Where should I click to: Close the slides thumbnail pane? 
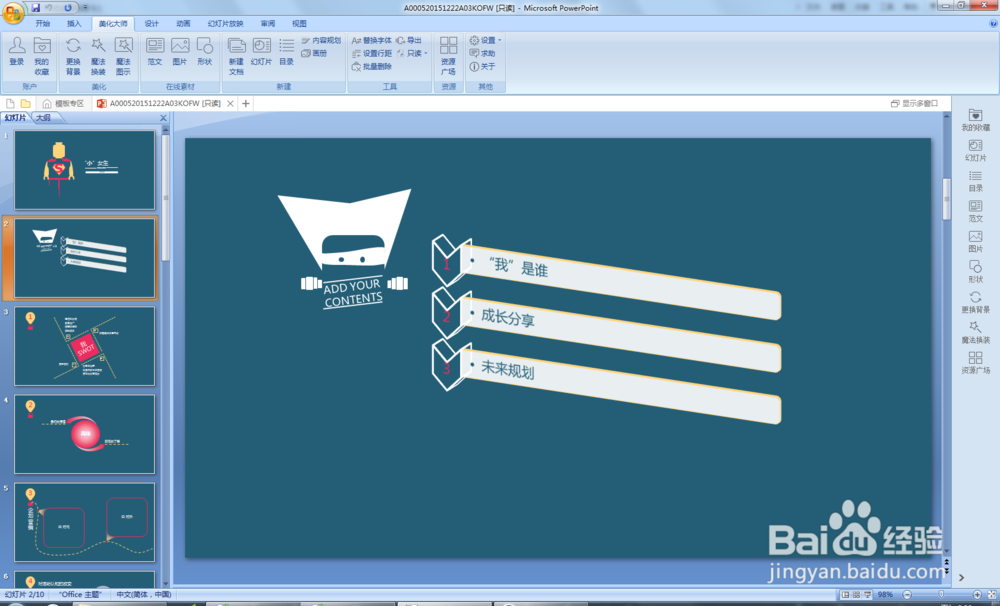[x=163, y=118]
